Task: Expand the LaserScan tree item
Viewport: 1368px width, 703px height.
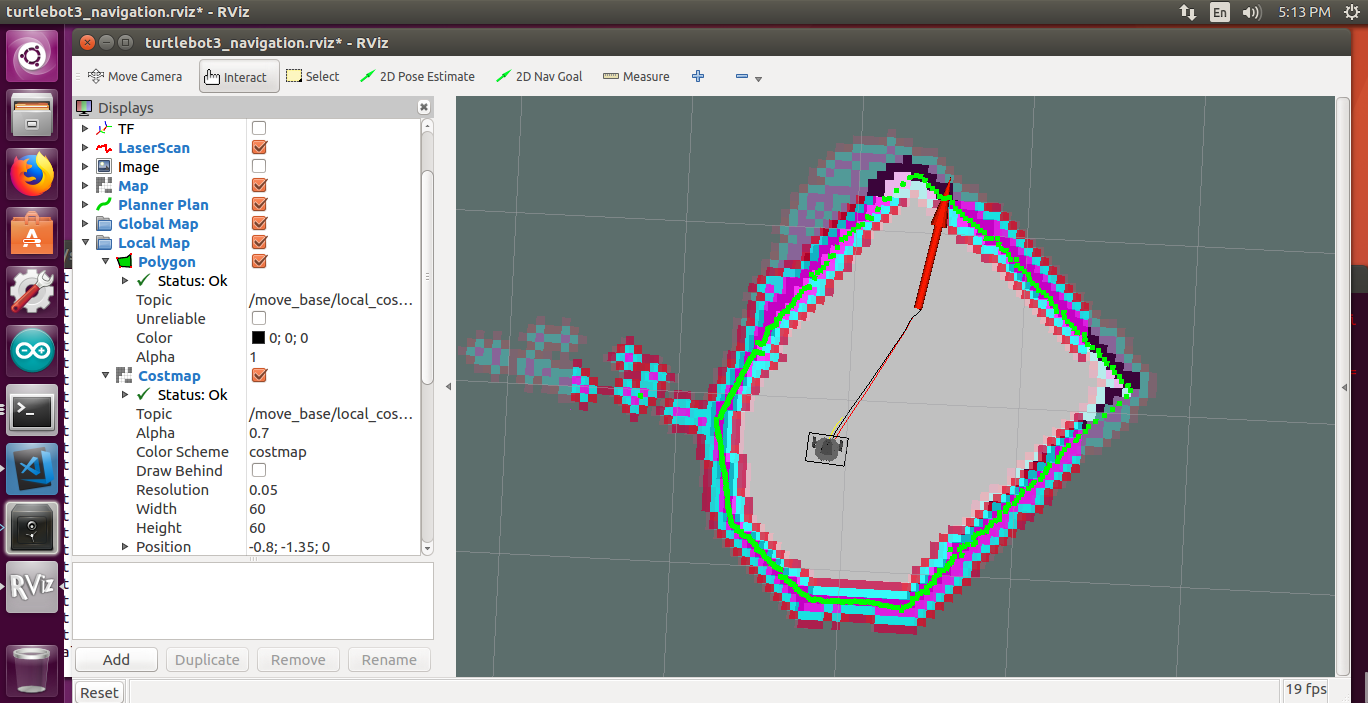Action: (x=85, y=148)
